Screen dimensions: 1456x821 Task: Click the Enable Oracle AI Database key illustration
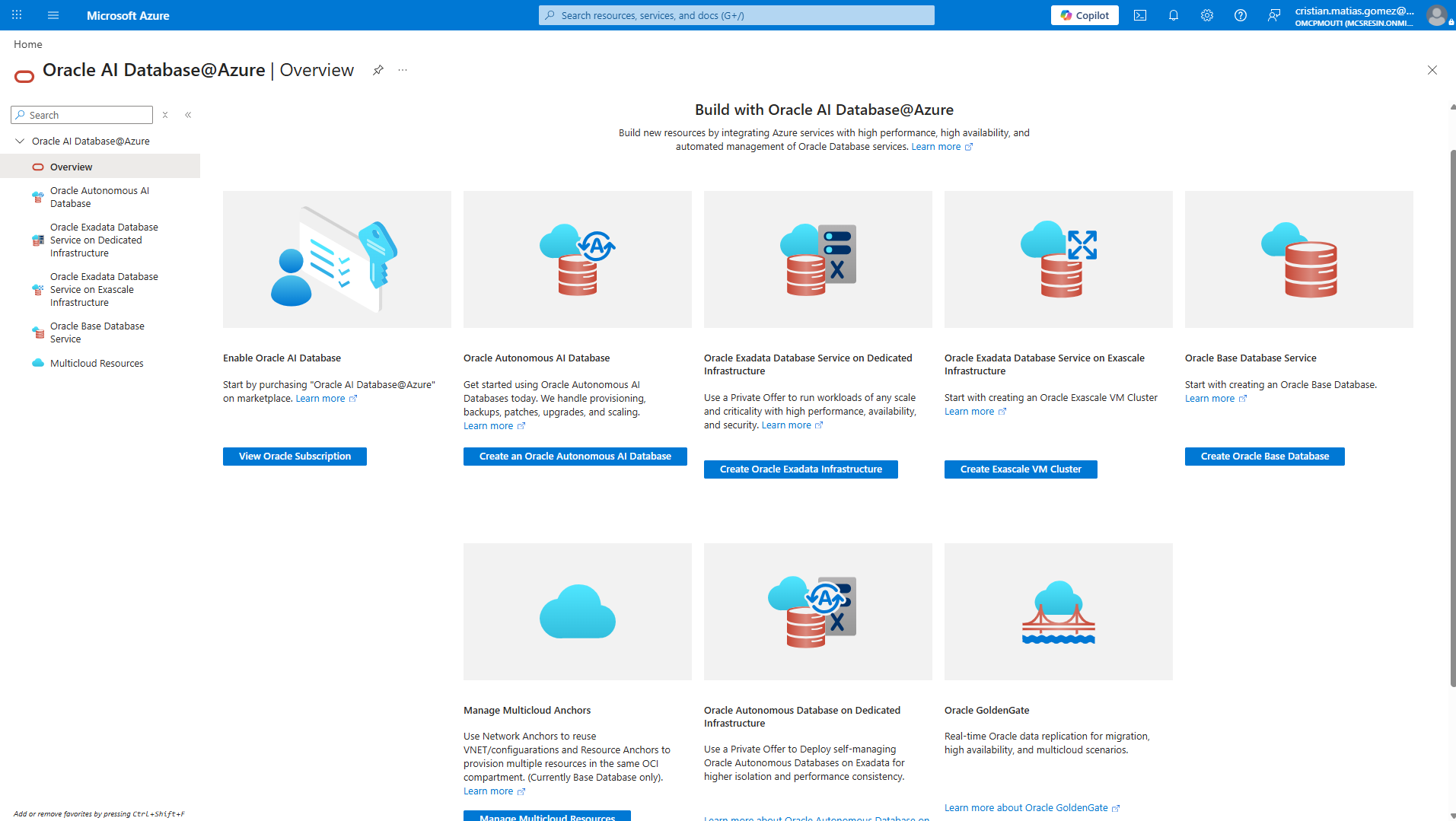(337, 259)
